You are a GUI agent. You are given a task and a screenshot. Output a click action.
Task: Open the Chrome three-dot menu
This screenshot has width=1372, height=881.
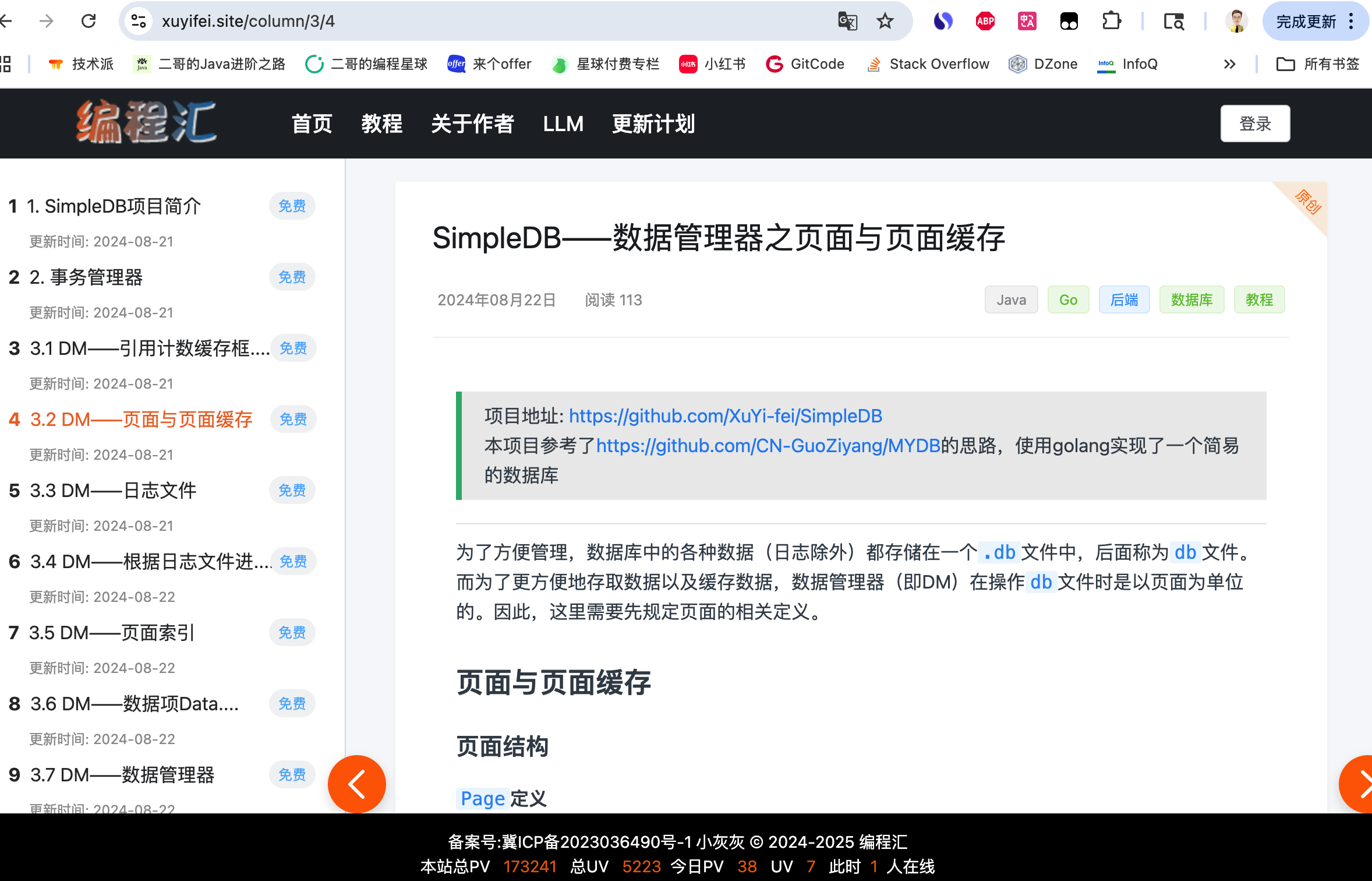(x=1351, y=22)
